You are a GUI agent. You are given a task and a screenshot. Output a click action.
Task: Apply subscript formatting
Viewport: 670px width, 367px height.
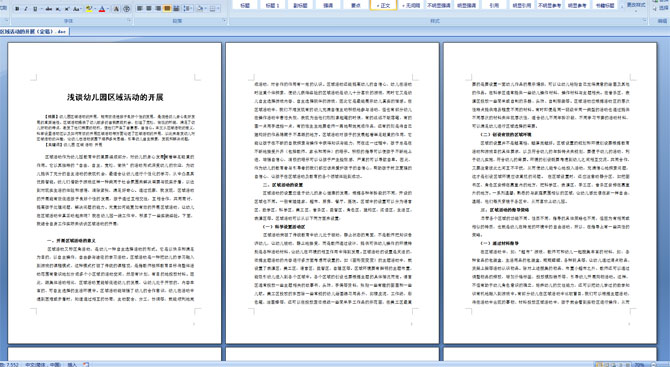click(x=58, y=9)
